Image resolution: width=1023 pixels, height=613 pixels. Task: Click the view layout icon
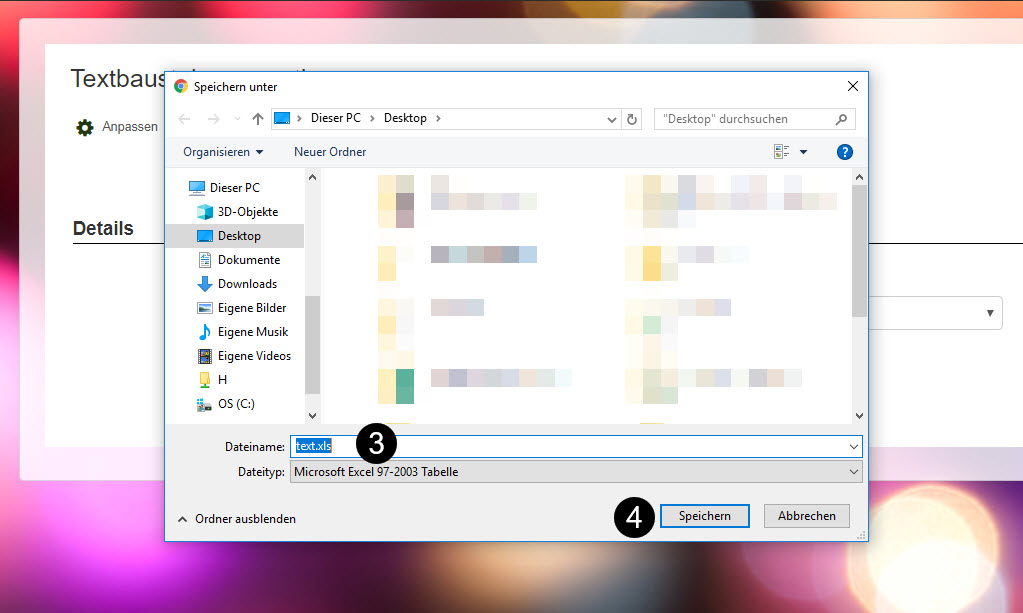[x=781, y=152]
